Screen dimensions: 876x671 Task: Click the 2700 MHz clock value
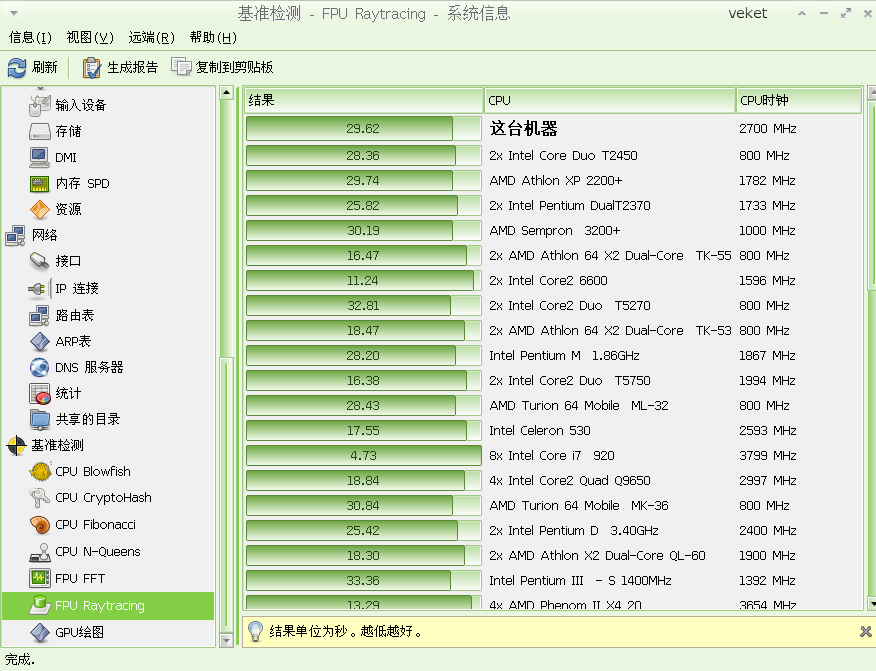(x=768, y=129)
